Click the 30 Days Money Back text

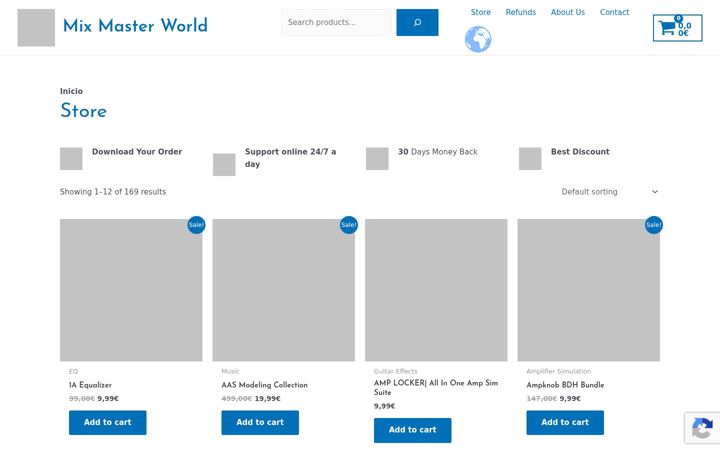tap(438, 152)
